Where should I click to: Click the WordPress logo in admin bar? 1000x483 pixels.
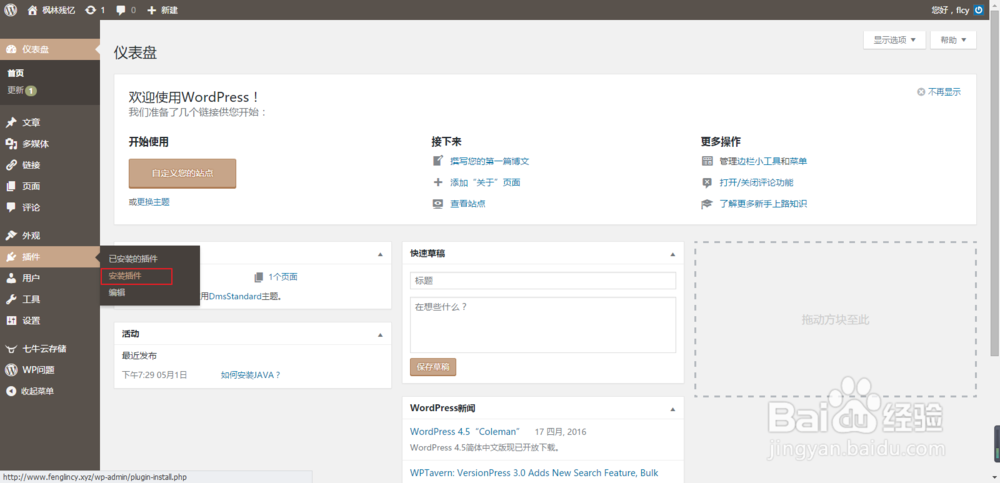pos(11,10)
